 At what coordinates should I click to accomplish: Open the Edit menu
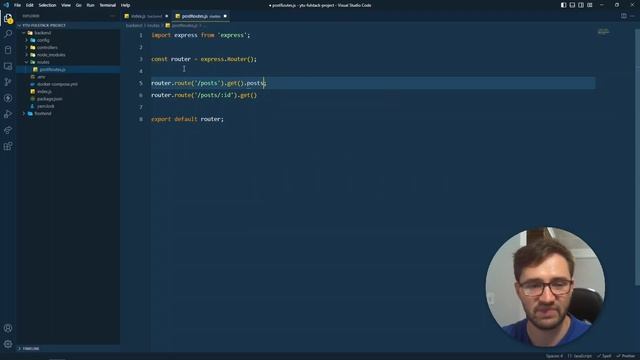[x=30, y=5]
